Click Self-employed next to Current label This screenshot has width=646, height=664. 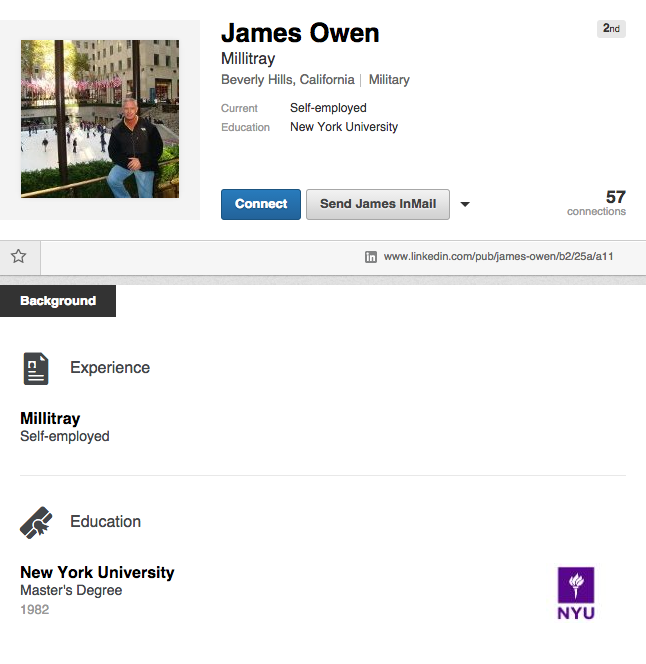(328, 108)
